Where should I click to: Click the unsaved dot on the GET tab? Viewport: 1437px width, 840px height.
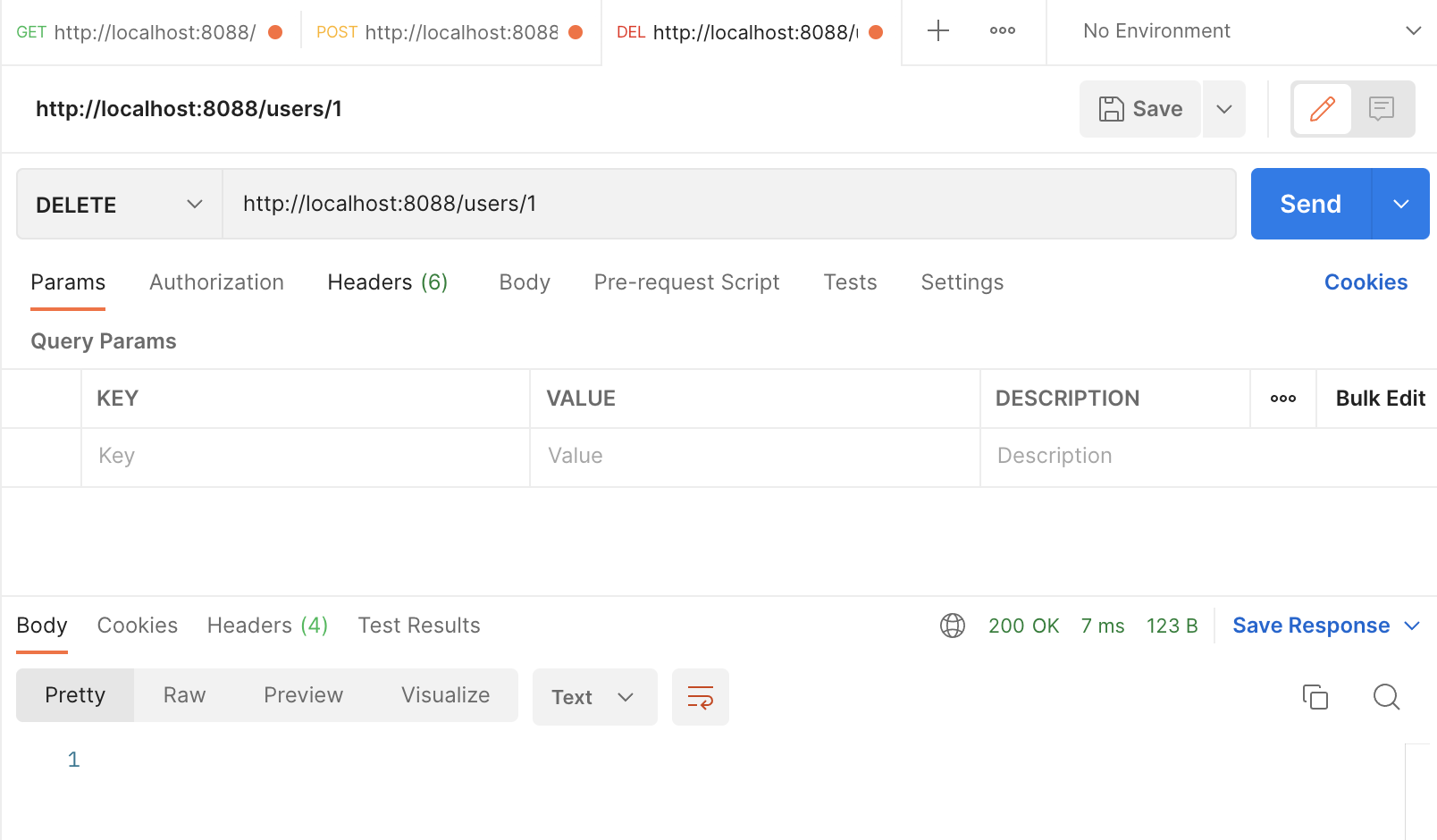(275, 32)
